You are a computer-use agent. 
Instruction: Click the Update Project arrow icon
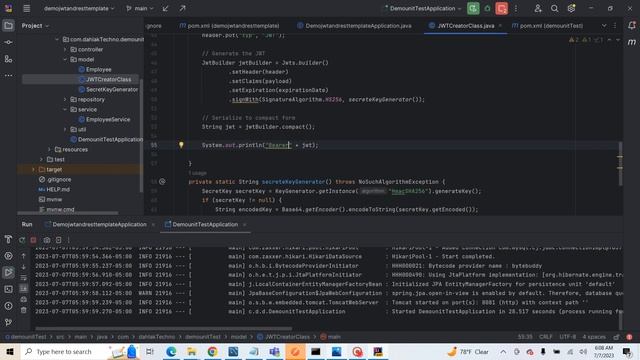point(165,8)
